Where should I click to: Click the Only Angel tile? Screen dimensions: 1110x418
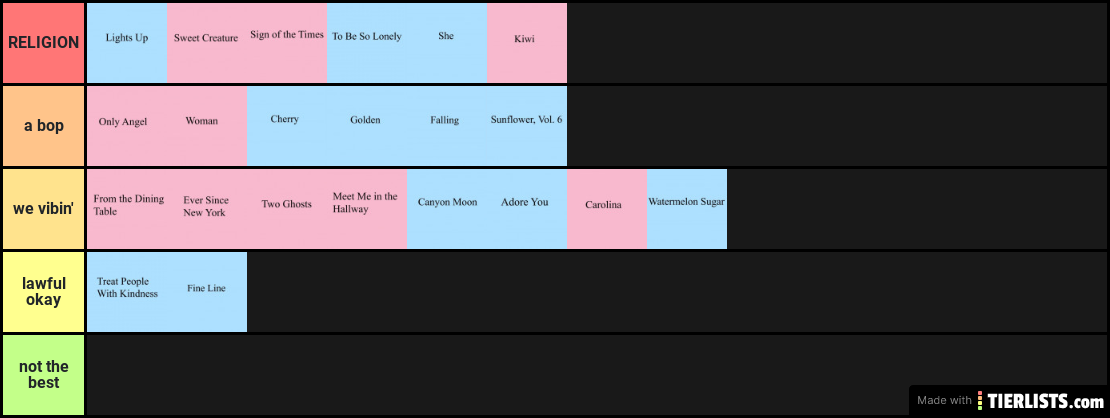pyautogui.click(x=127, y=126)
